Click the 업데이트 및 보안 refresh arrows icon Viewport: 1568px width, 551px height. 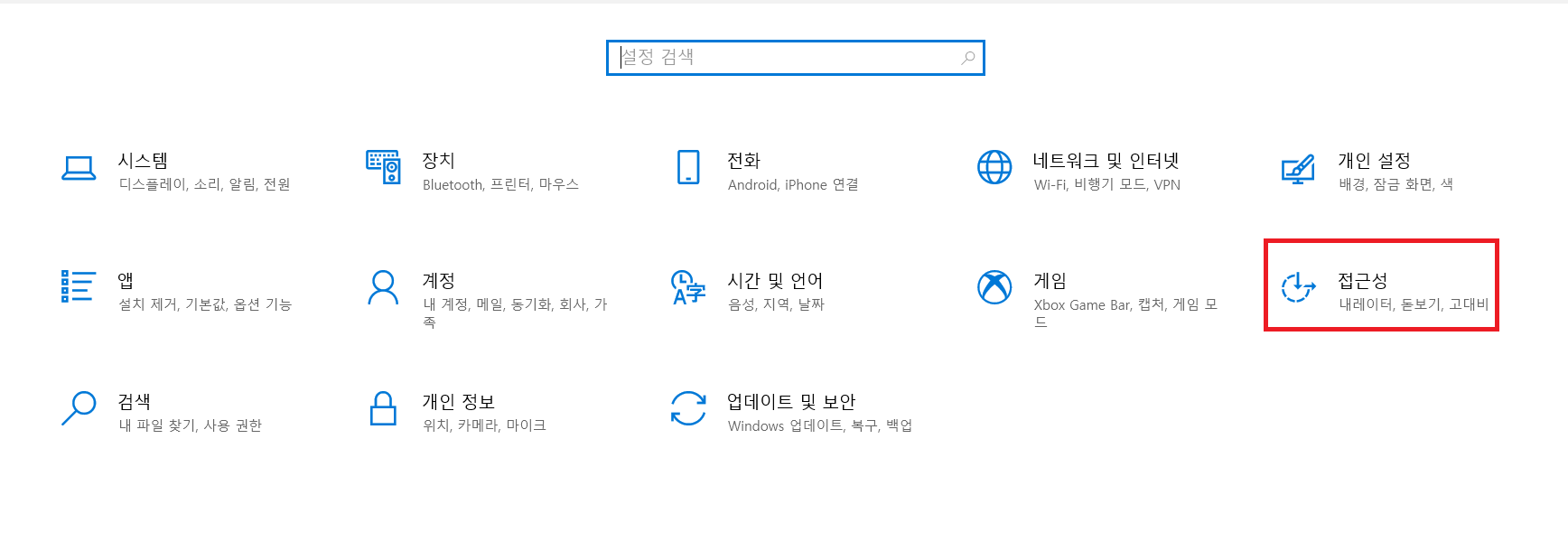[688, 408]
